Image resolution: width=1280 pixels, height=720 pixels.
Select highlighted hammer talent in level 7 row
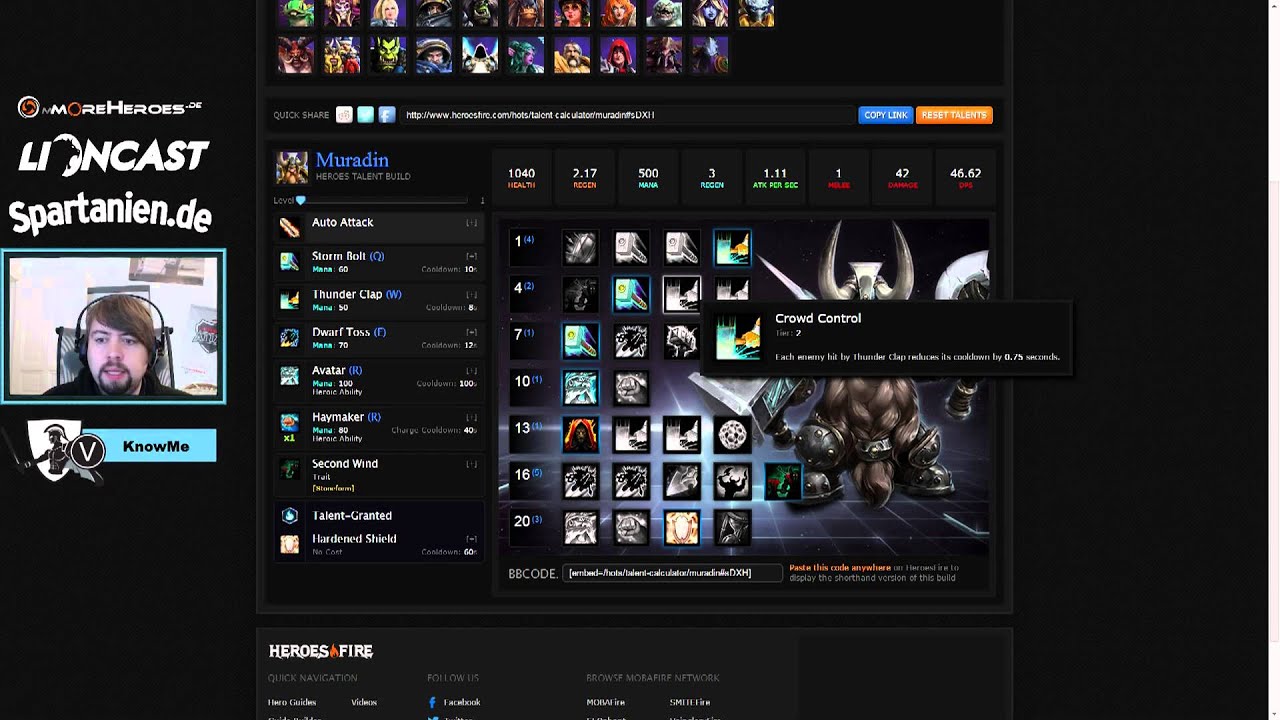click(x=580, y=341)
